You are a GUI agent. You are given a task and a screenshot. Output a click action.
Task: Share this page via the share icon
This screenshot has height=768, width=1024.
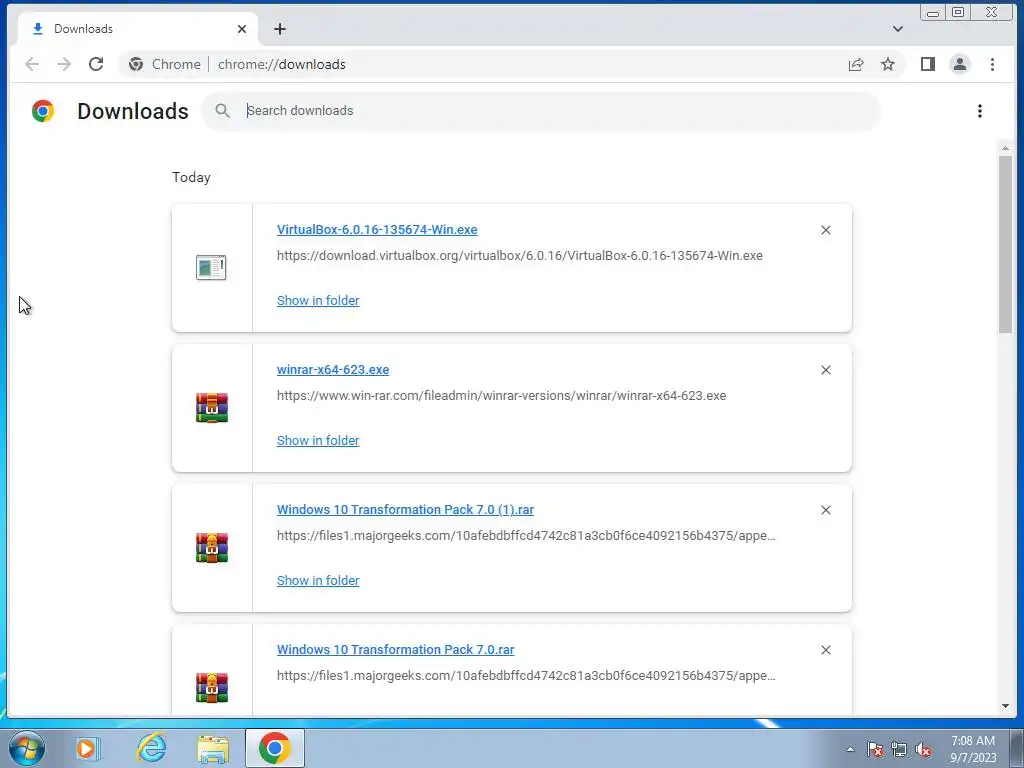tap(856, 64)
